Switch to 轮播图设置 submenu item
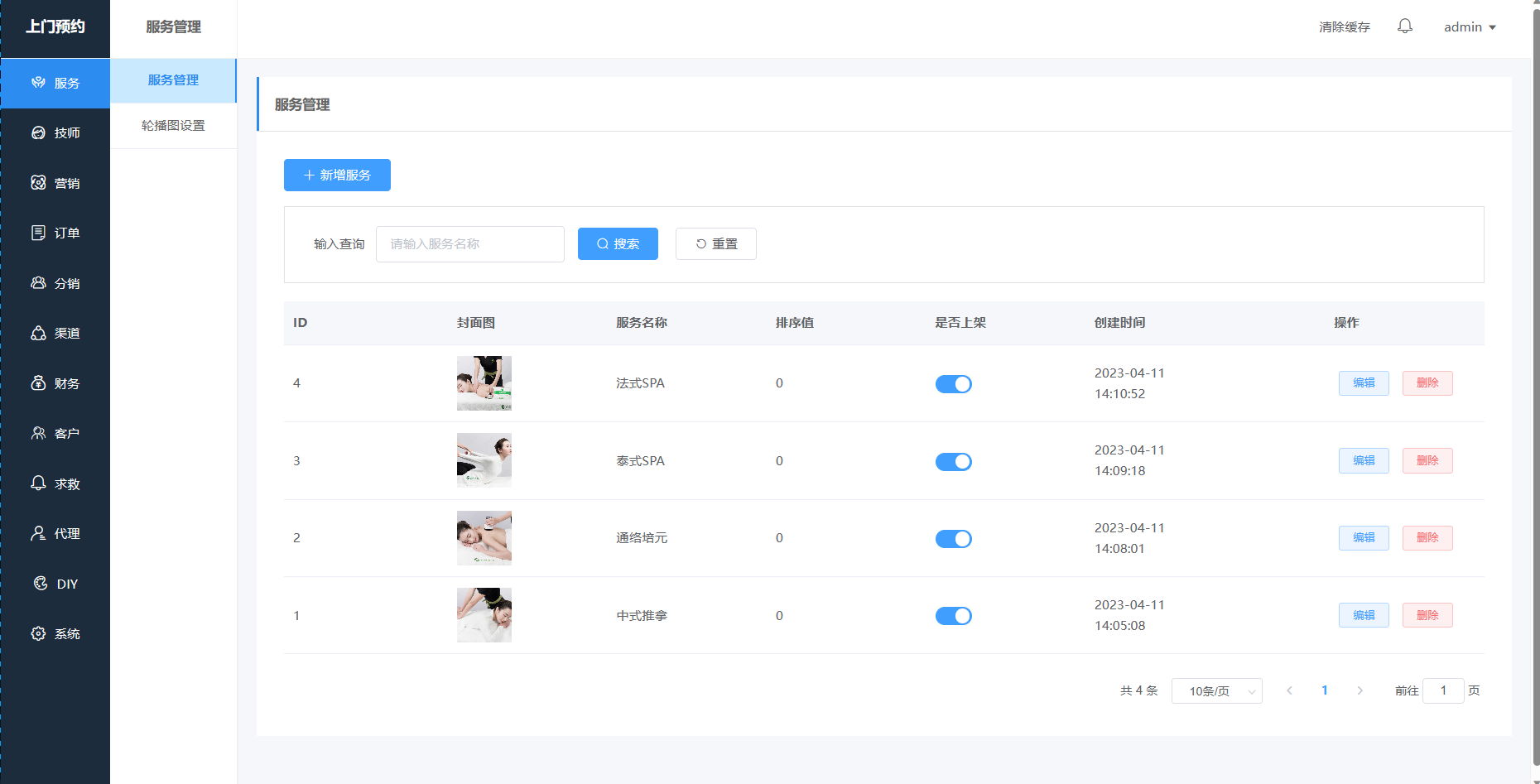Image resolution: width=1540 pixels, height=784 pixels. (x=173, y=126)
